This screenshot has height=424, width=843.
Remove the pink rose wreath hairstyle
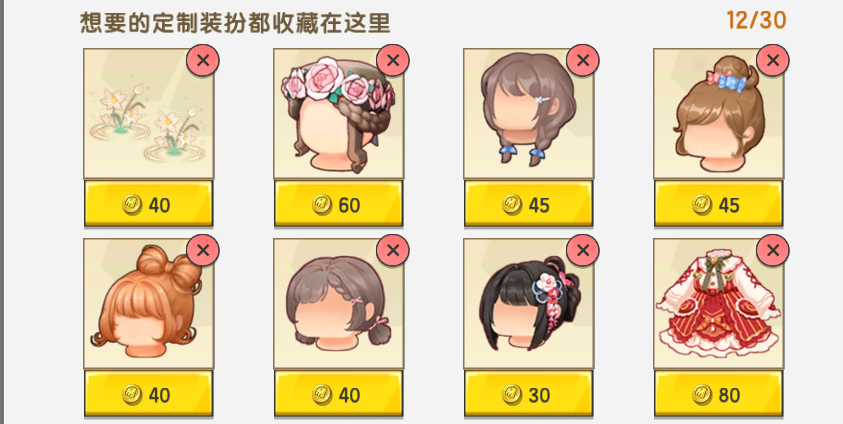pos(393,61)
